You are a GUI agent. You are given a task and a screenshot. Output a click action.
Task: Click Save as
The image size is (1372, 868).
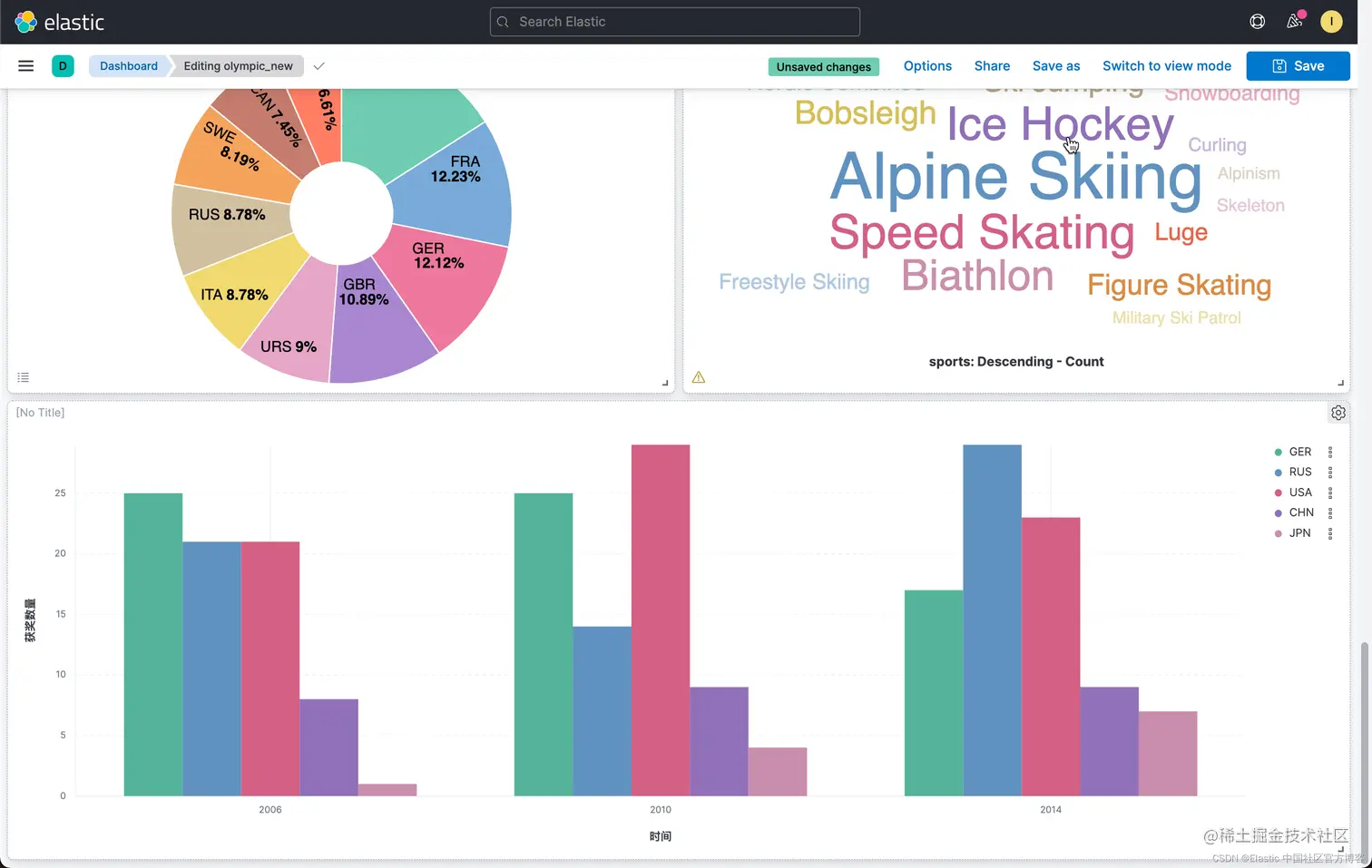click(1056, 66)
